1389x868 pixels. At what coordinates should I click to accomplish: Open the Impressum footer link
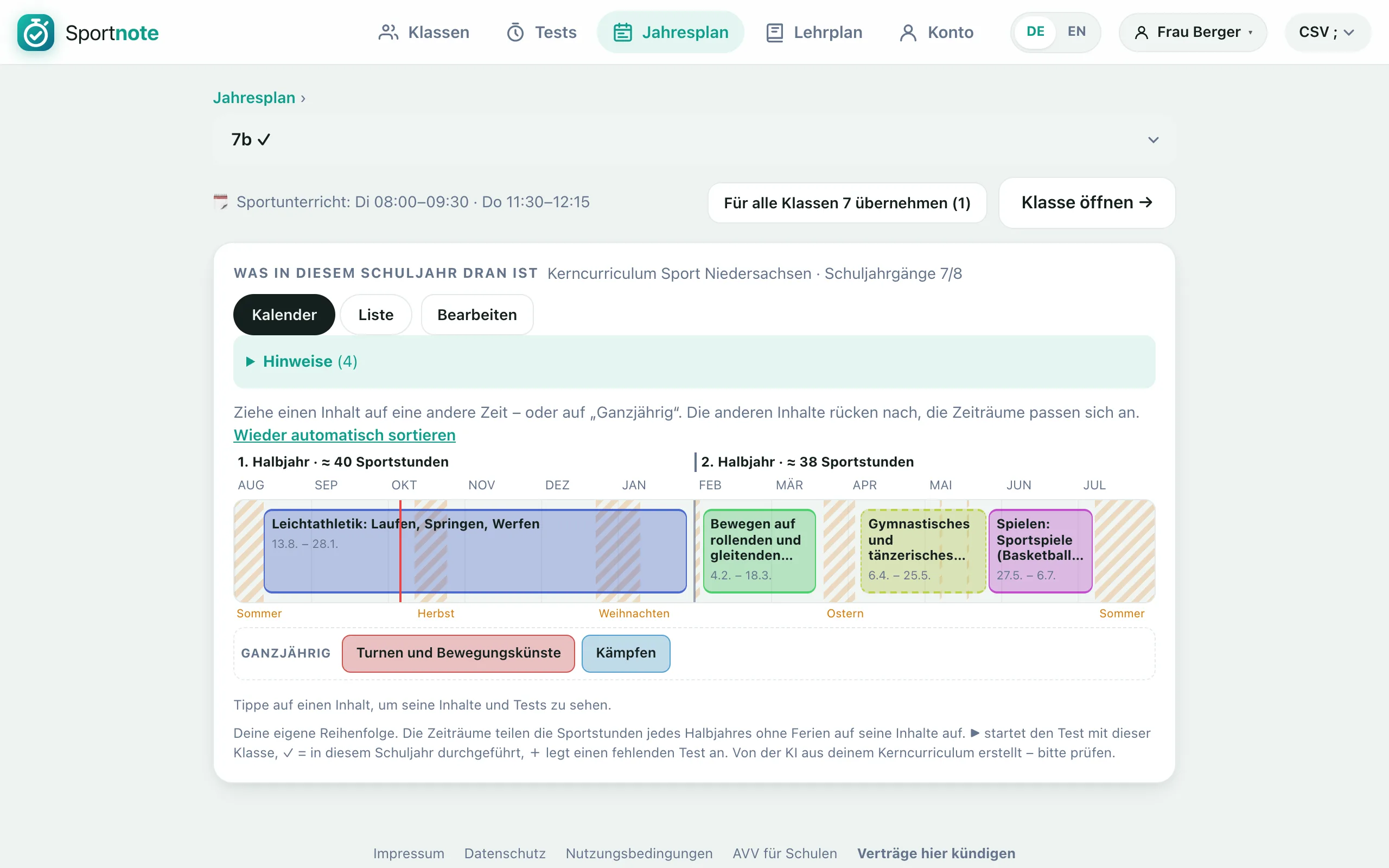click(409, 854)
